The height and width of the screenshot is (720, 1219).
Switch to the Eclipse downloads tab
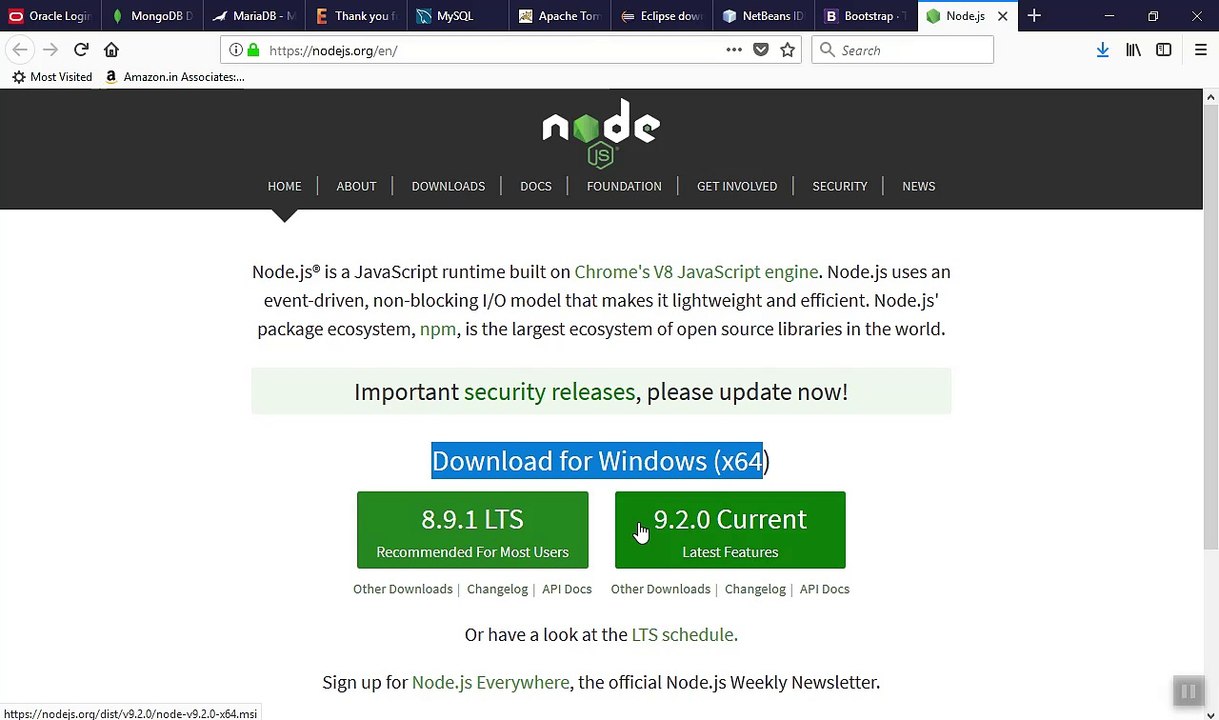662,16
